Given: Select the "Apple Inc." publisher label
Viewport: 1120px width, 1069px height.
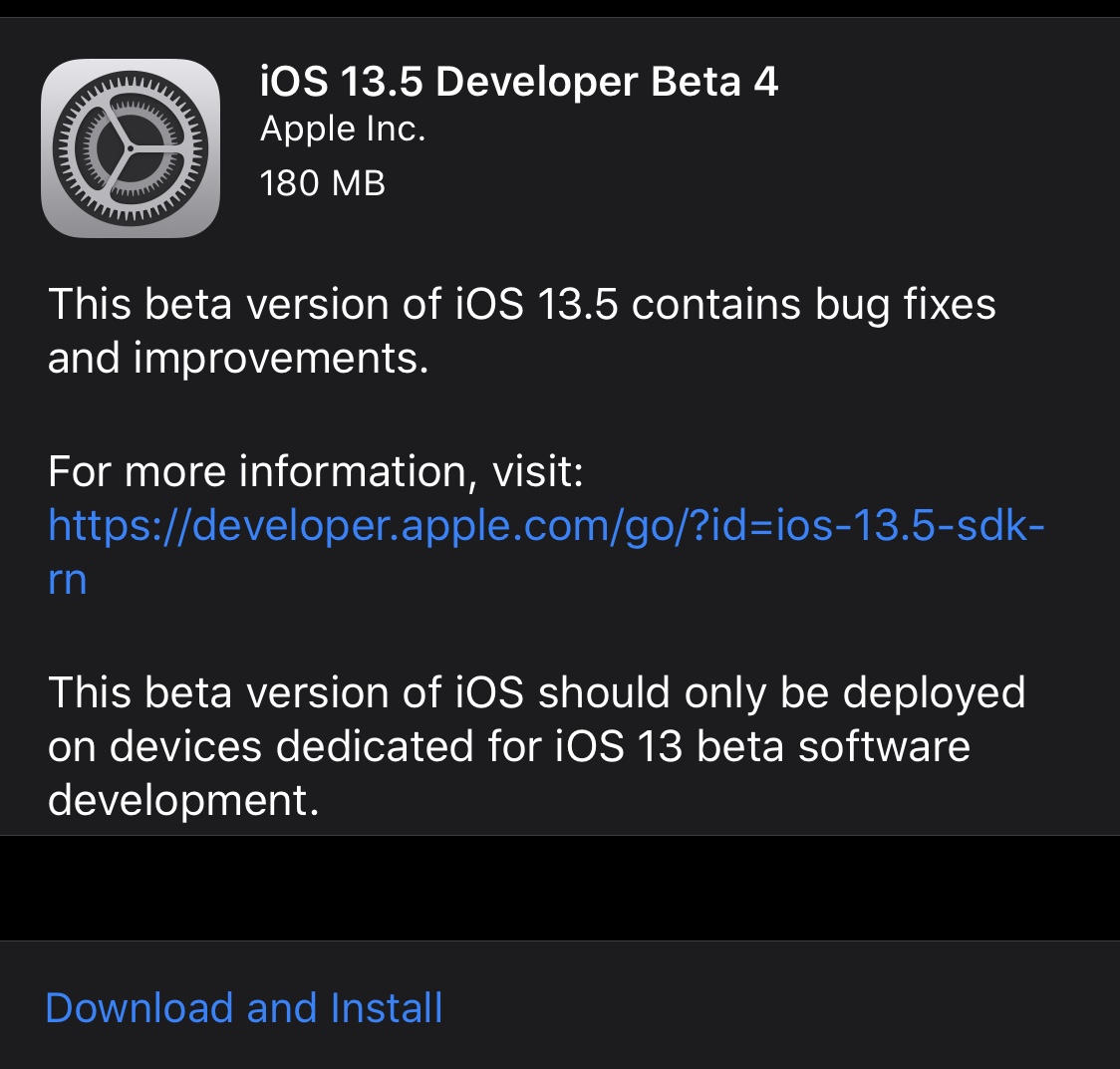Looking at the screenshot, I should [343, 130].
